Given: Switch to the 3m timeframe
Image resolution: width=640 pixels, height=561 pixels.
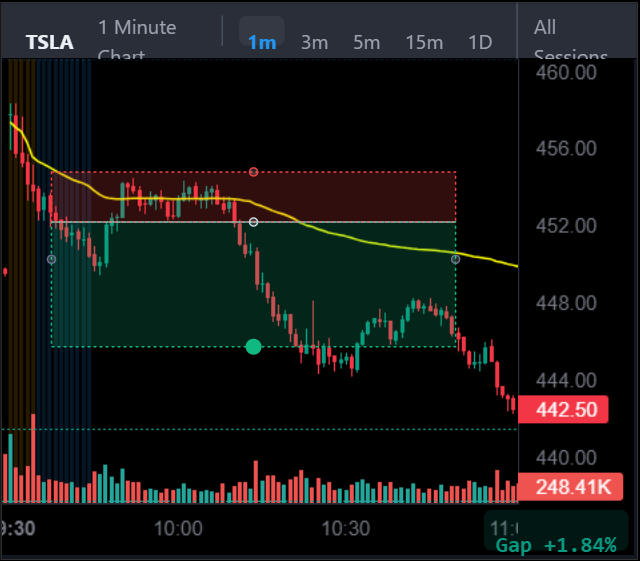Looking at the screenshot, I should 314,42.
